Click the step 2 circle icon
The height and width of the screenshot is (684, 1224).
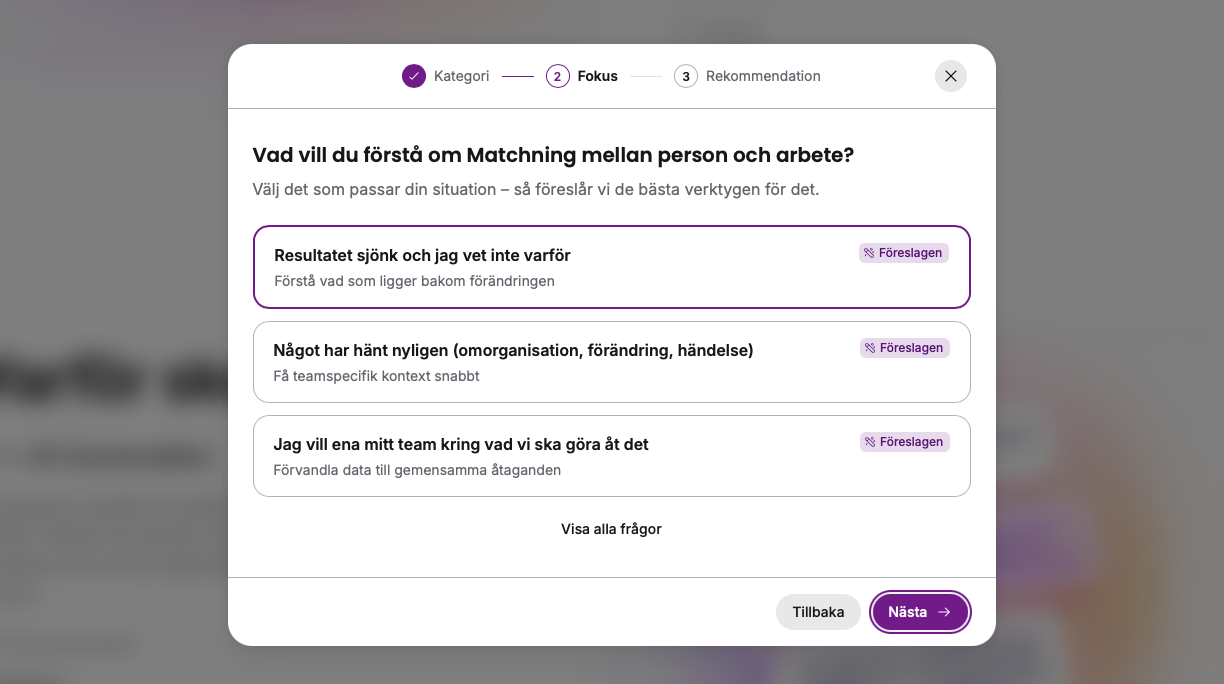pyautogui.click(x=558, y=76)
